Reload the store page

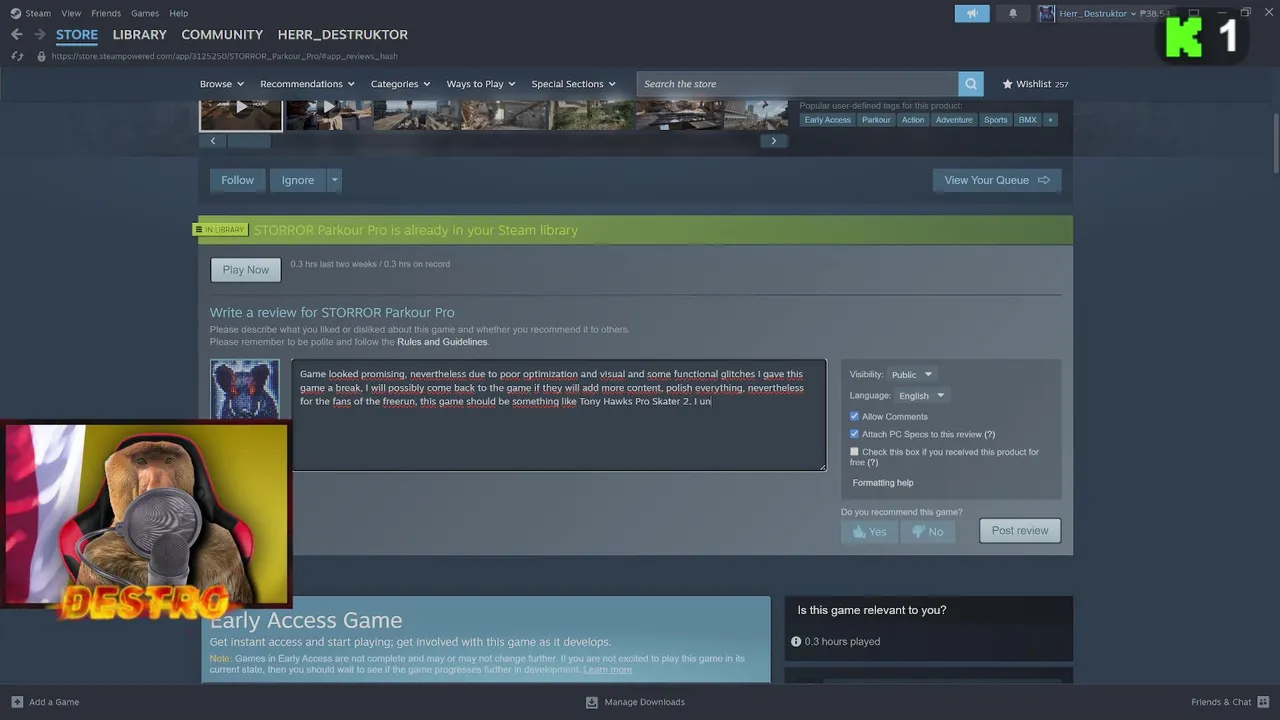pos(17,56)
